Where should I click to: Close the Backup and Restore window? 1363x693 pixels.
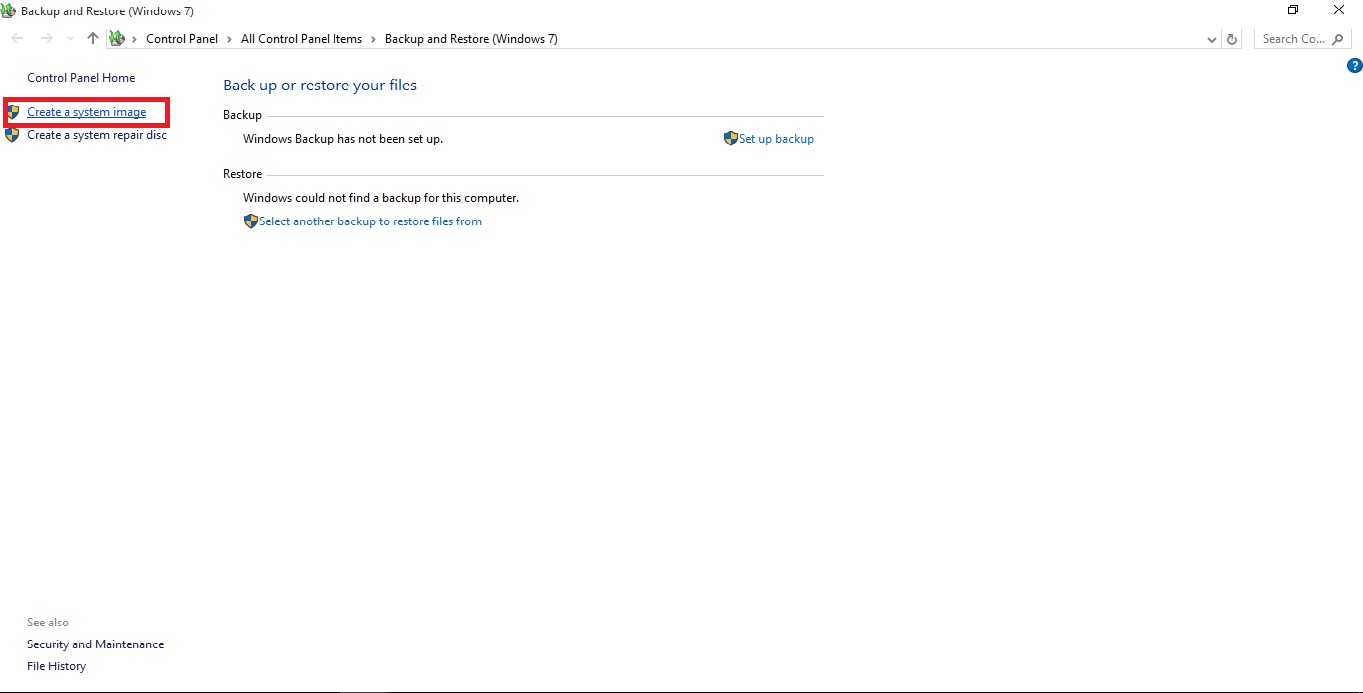[1339, 10]
